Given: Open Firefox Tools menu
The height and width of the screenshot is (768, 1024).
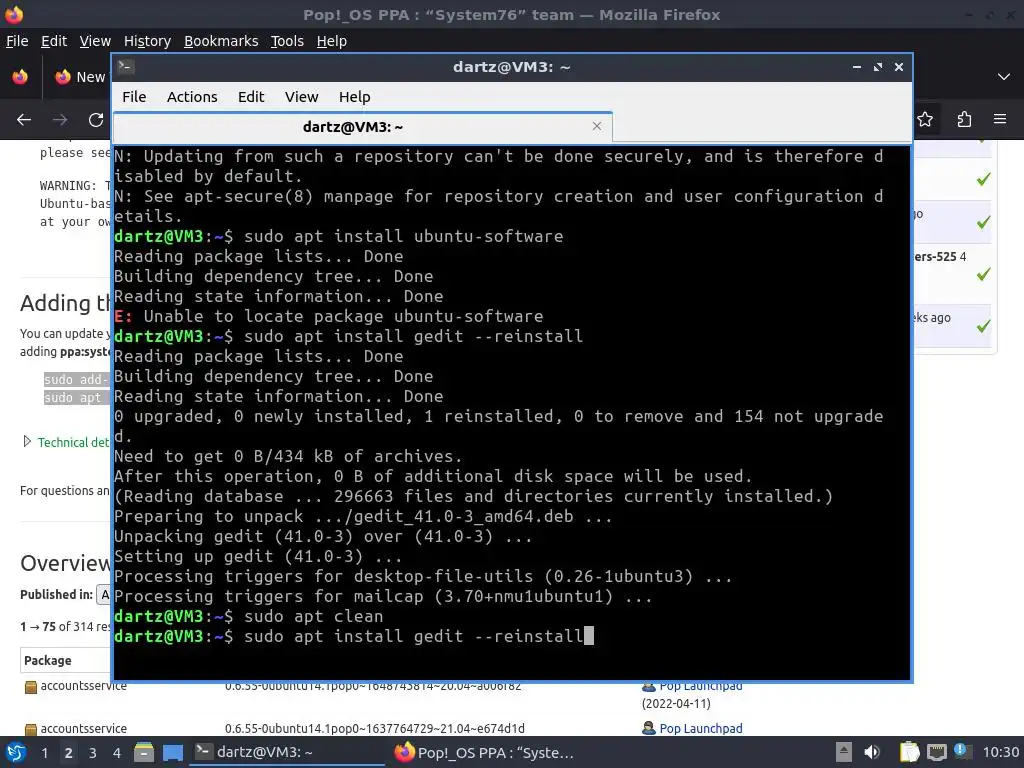Looking at the screenshot, I should click(287, 41).
